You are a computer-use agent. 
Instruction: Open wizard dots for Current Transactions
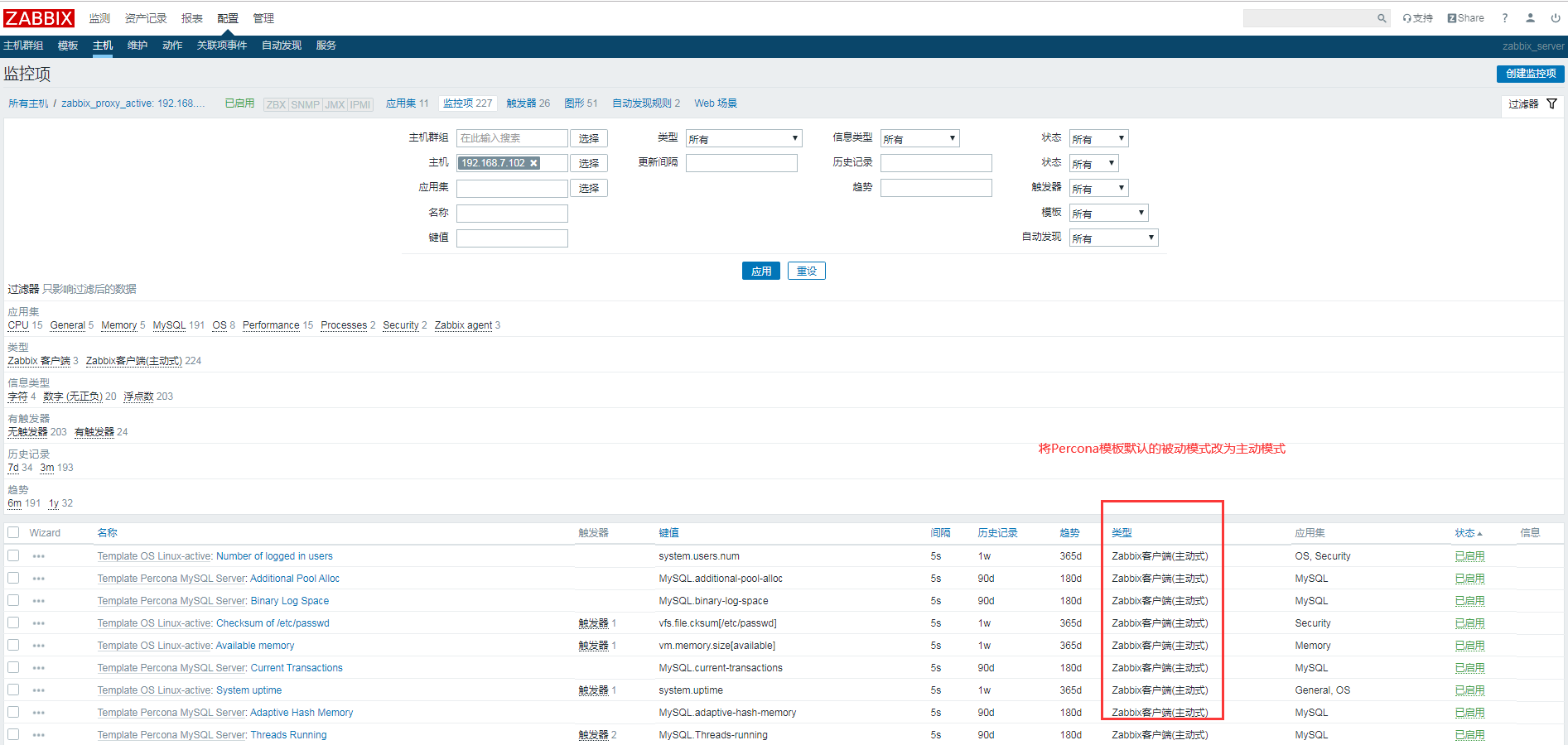[39, 668]
